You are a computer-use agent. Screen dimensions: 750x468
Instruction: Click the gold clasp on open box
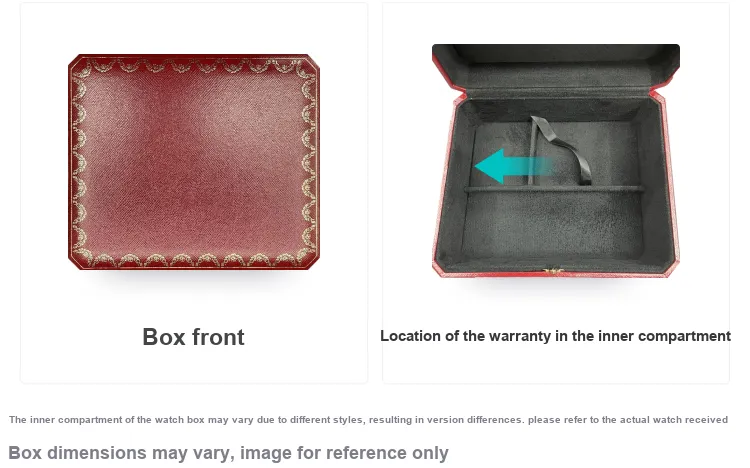(553, 272)
